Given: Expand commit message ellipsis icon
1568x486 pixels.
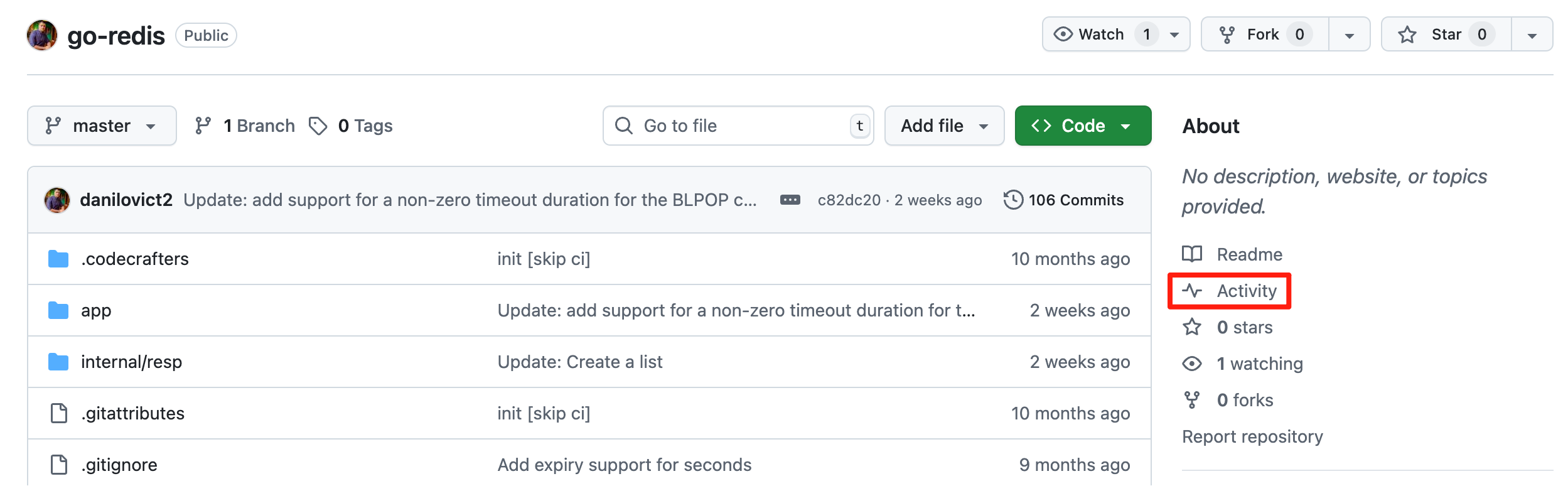Looking at the screenshot, I should click(790, 200).
